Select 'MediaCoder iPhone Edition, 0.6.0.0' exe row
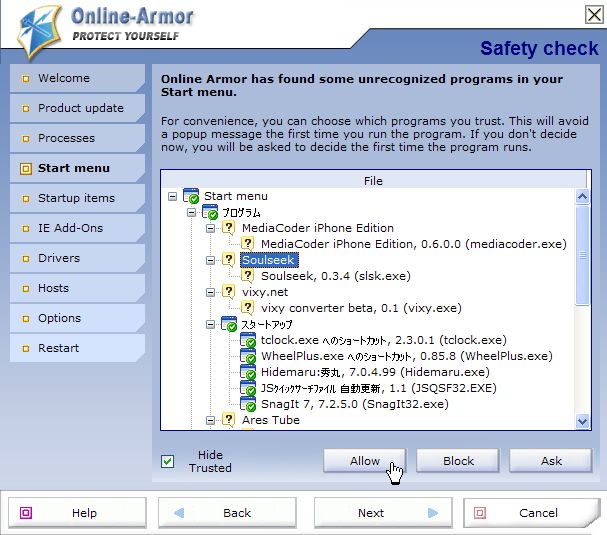607x535 pixels. [413, 244]
